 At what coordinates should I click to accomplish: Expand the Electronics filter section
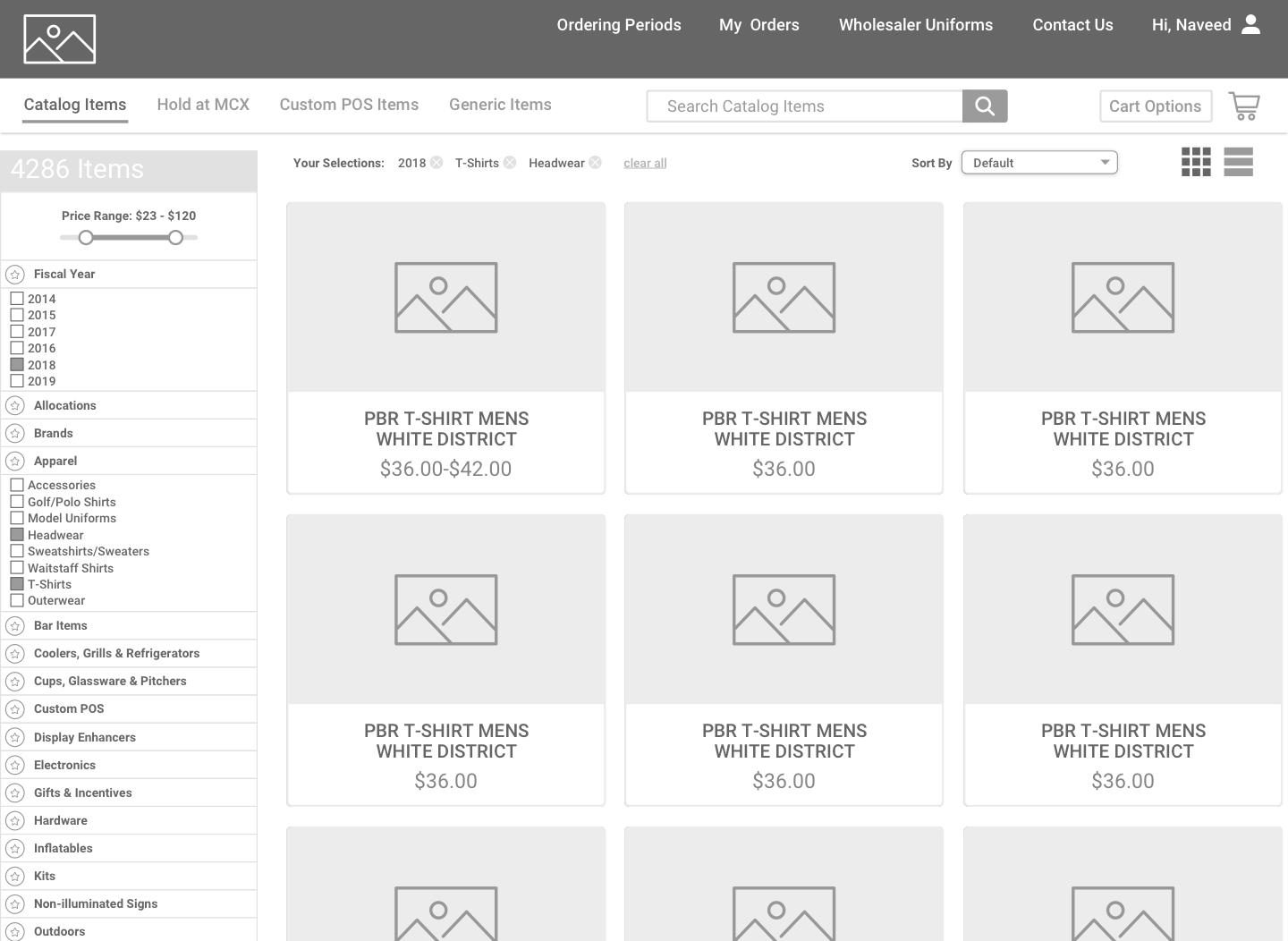pos(129,766)
